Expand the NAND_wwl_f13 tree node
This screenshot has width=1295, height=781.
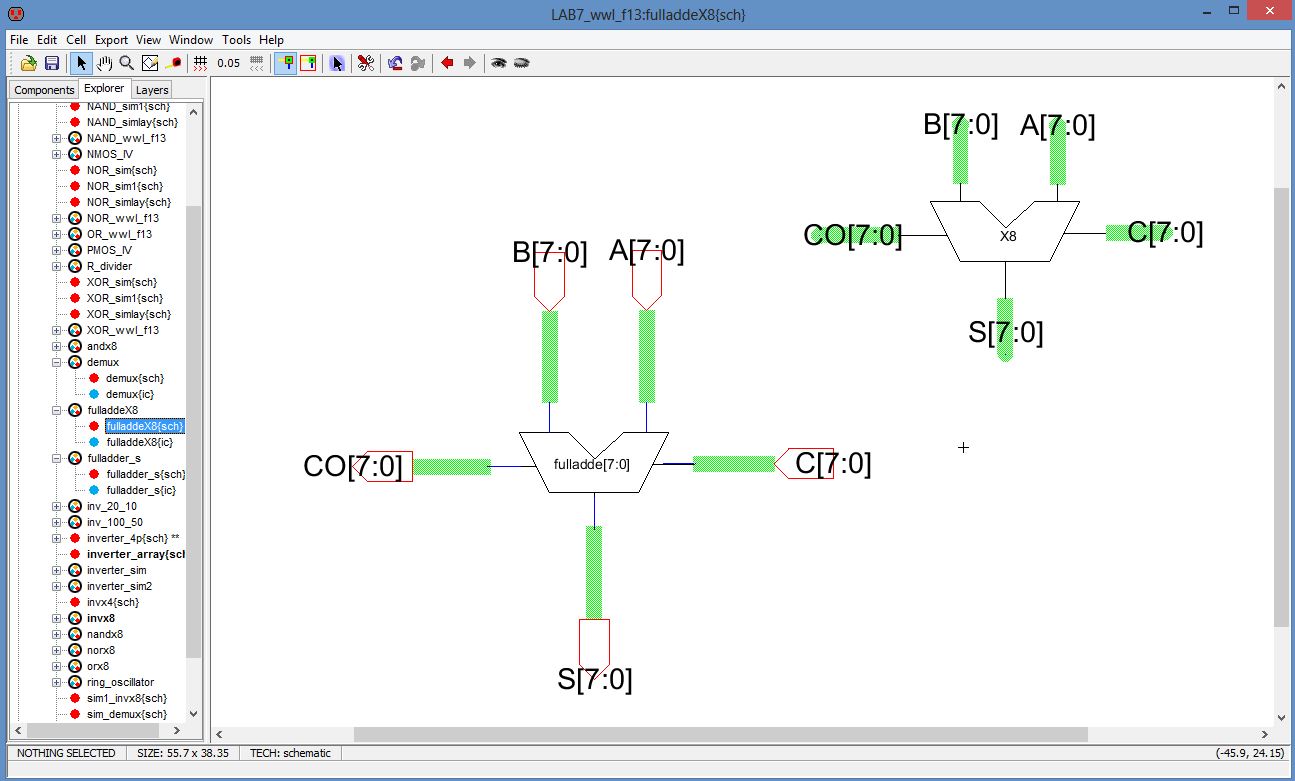[57, 138]
